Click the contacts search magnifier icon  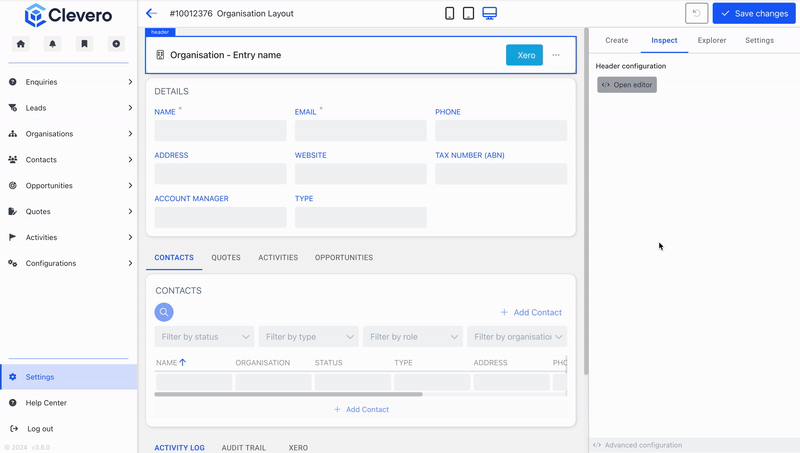point(164,312)
